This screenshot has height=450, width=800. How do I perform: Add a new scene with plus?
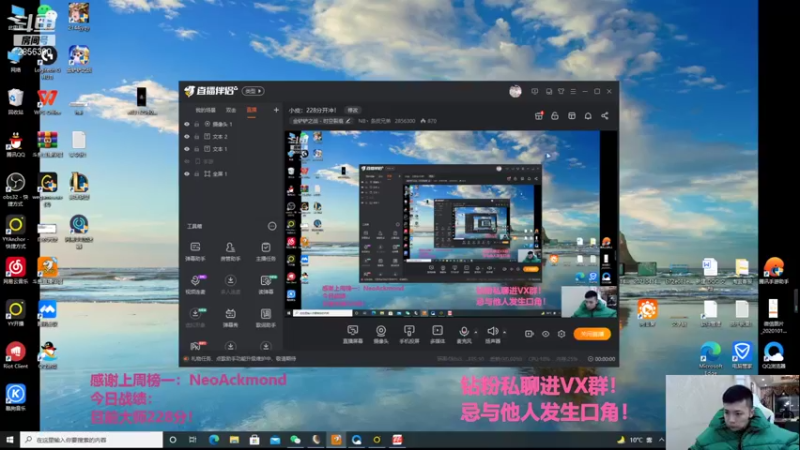point(276,110)
